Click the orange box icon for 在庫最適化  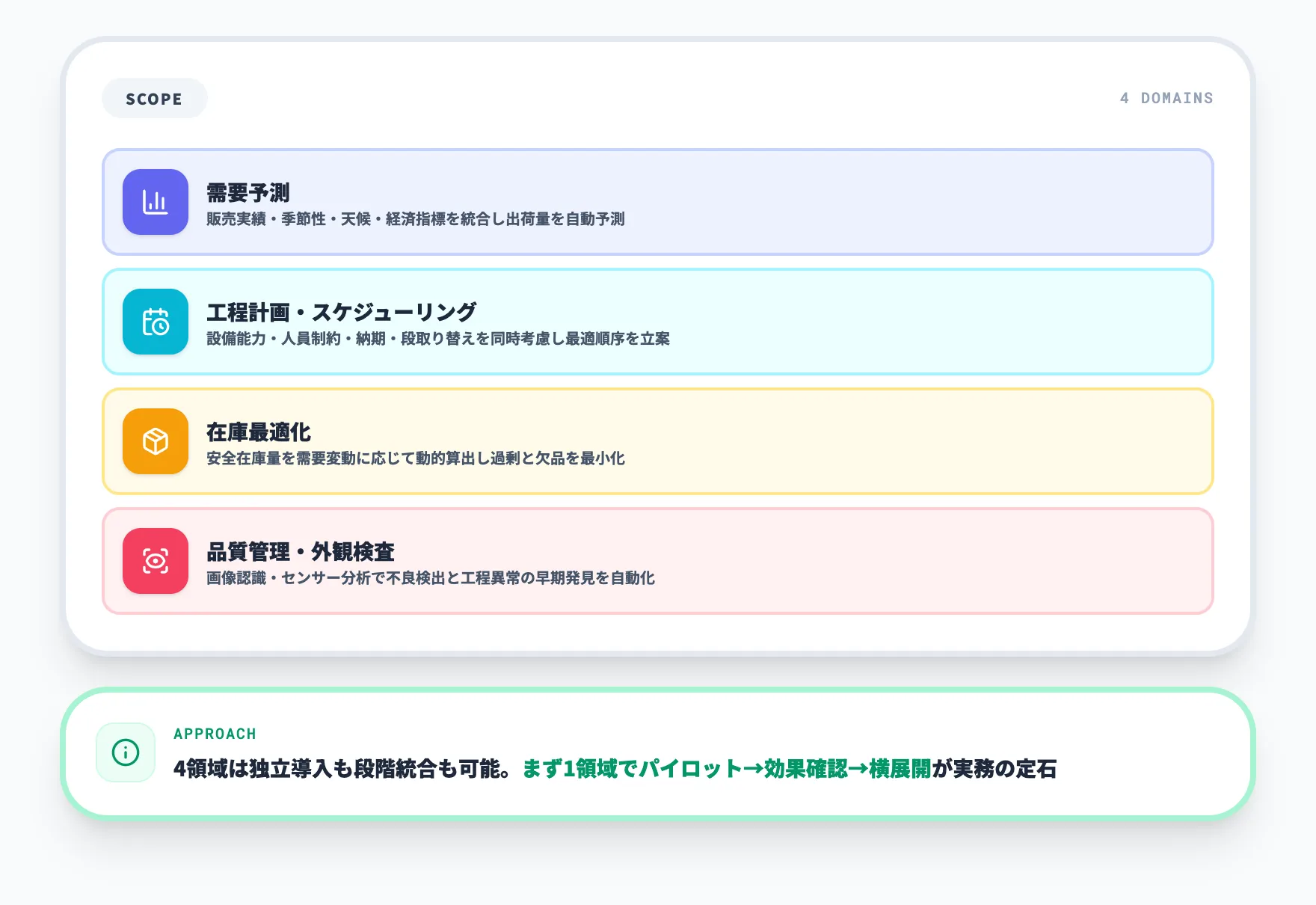tap(156, 441)
